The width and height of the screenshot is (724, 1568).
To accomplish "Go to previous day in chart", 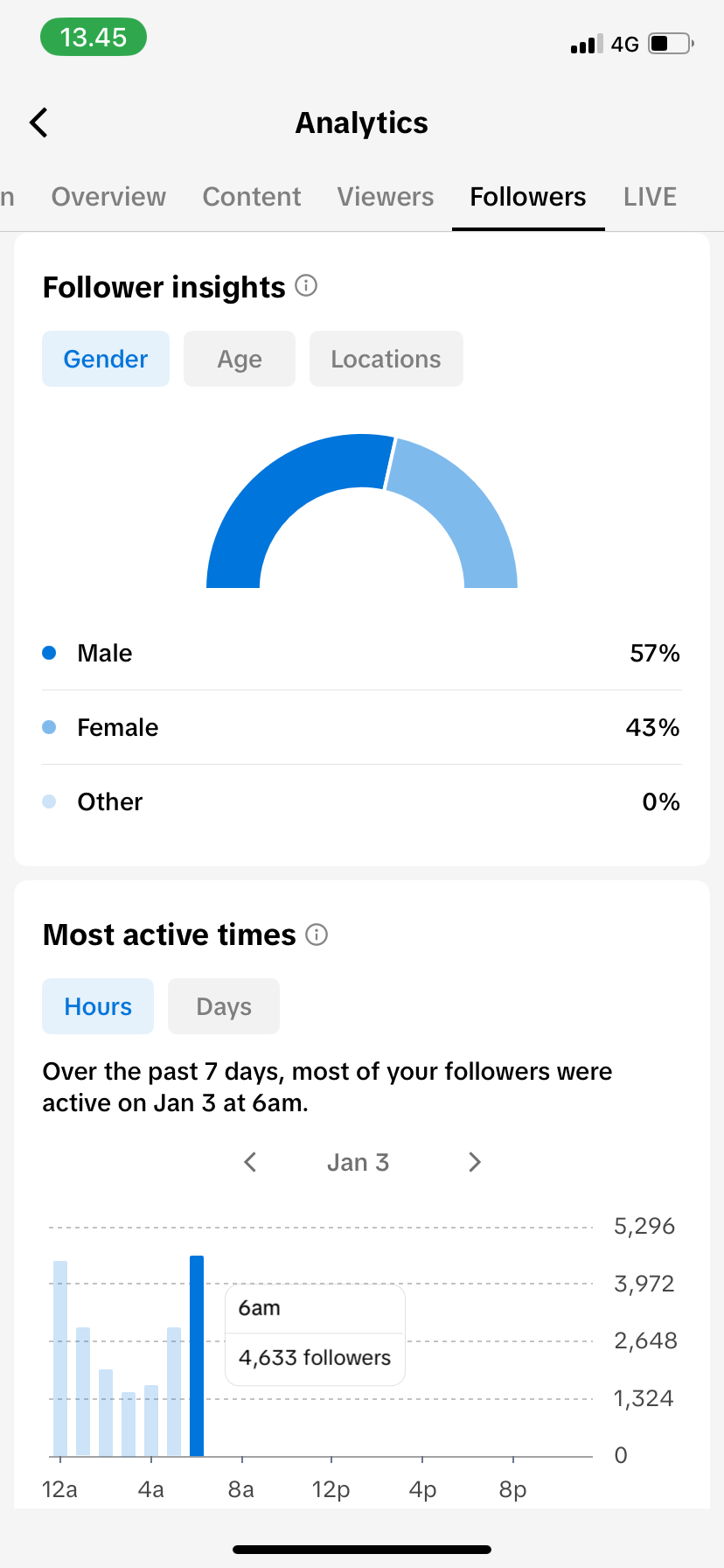I will pos(250,1162).
